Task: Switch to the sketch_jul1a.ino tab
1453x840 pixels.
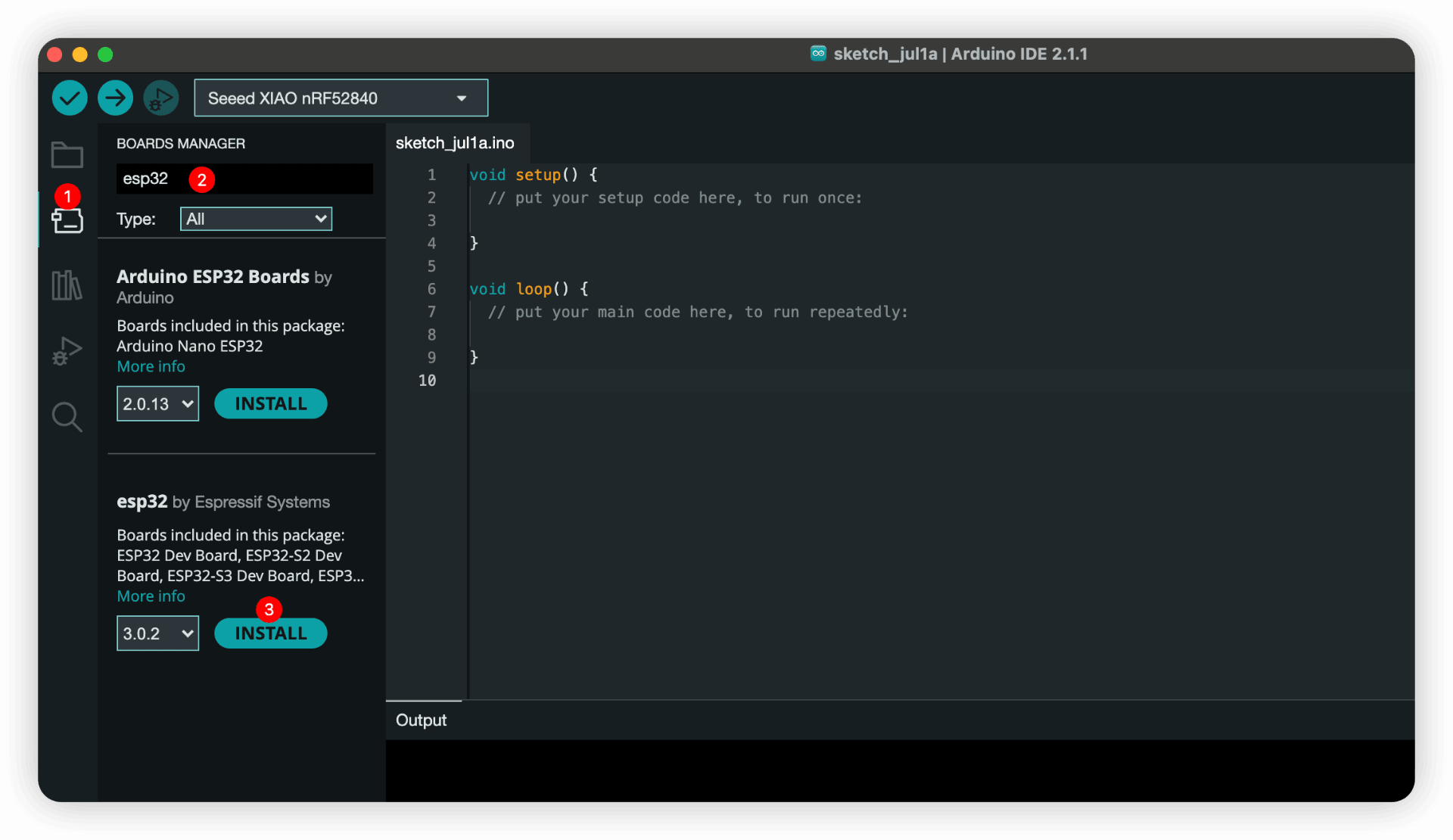Action: (x=455, y=143)
